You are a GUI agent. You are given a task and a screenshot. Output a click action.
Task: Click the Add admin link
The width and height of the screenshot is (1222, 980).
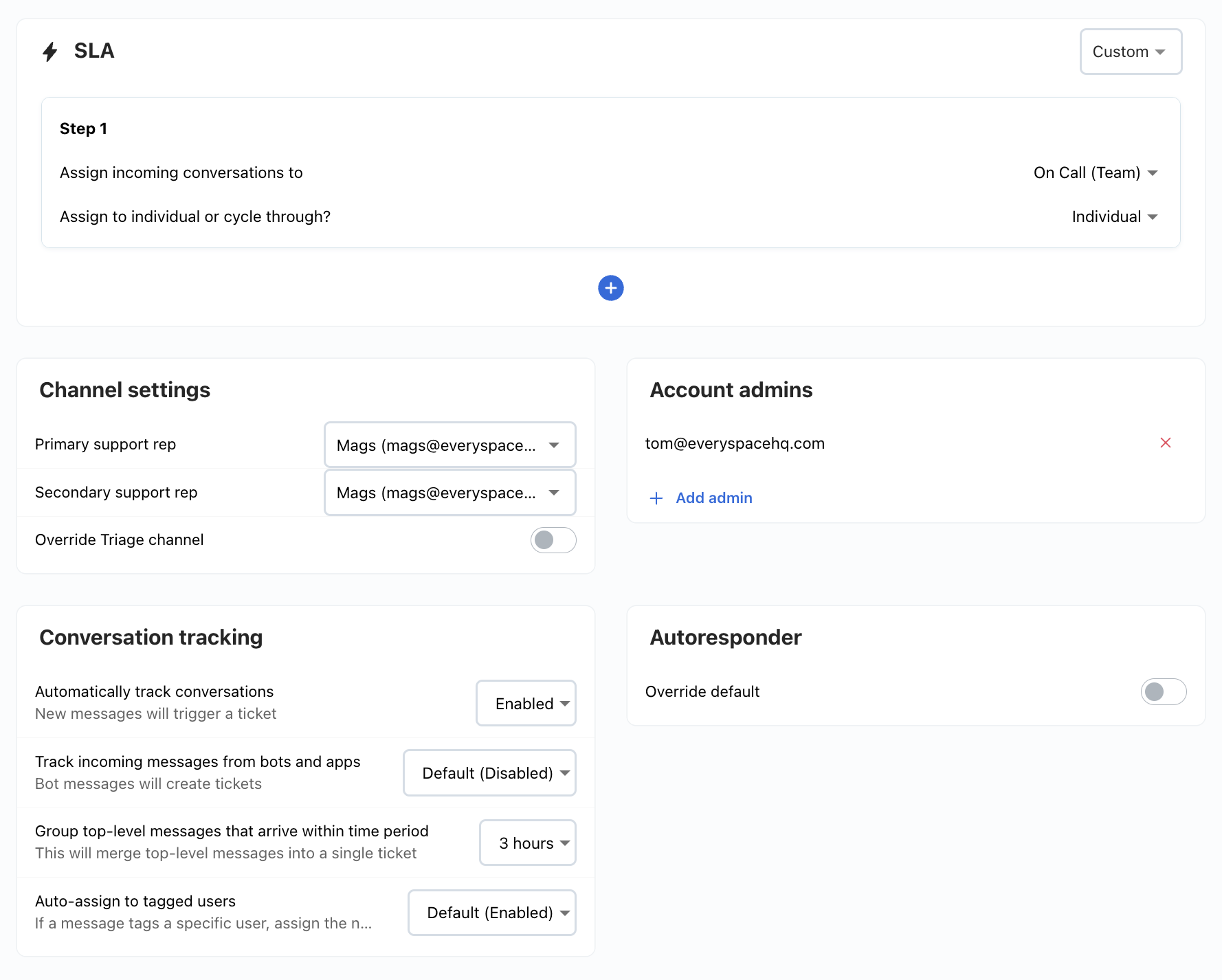[713, 498]
